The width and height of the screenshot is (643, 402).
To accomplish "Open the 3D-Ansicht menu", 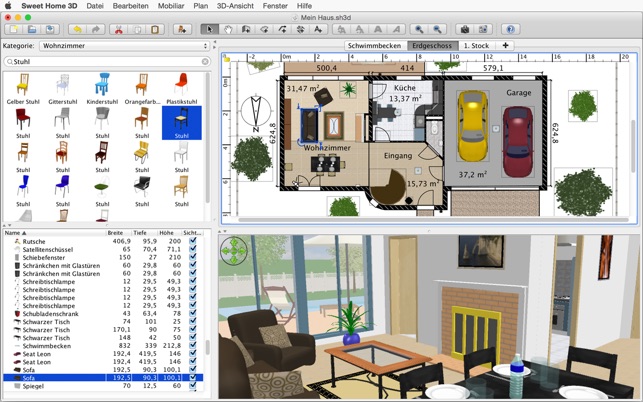I will tap(235, 6).
